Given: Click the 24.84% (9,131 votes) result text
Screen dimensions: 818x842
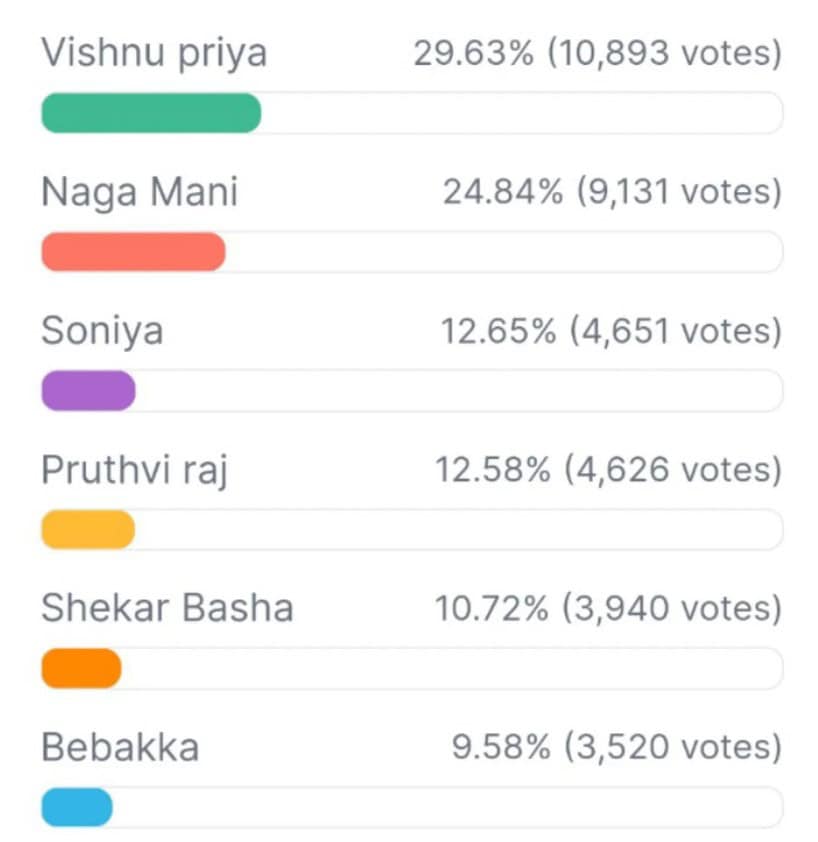Looking at the screenshot, I should click(612, 192).
